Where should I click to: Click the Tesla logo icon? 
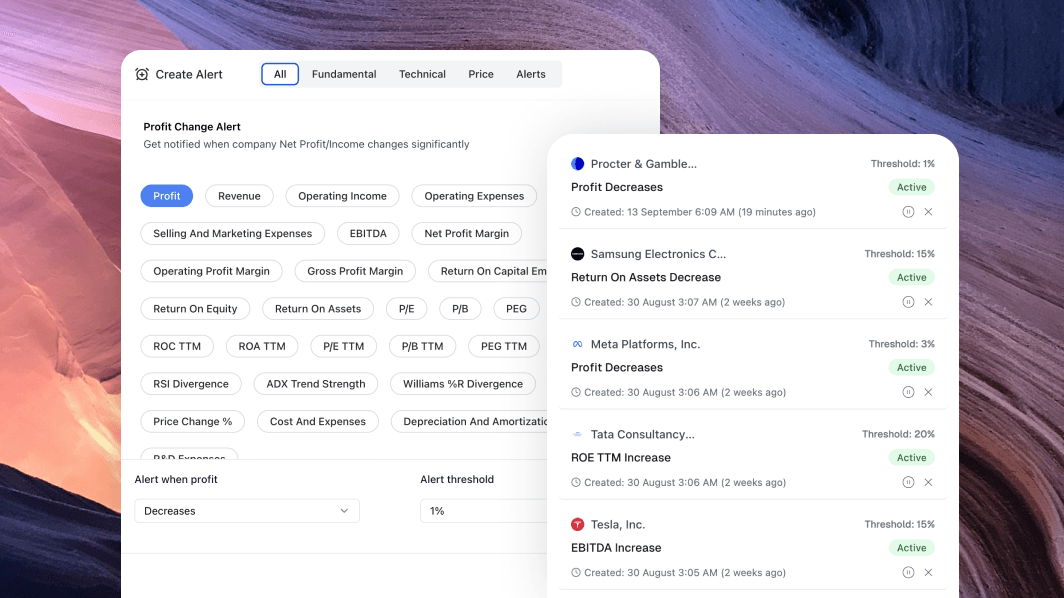click(577, 525)
